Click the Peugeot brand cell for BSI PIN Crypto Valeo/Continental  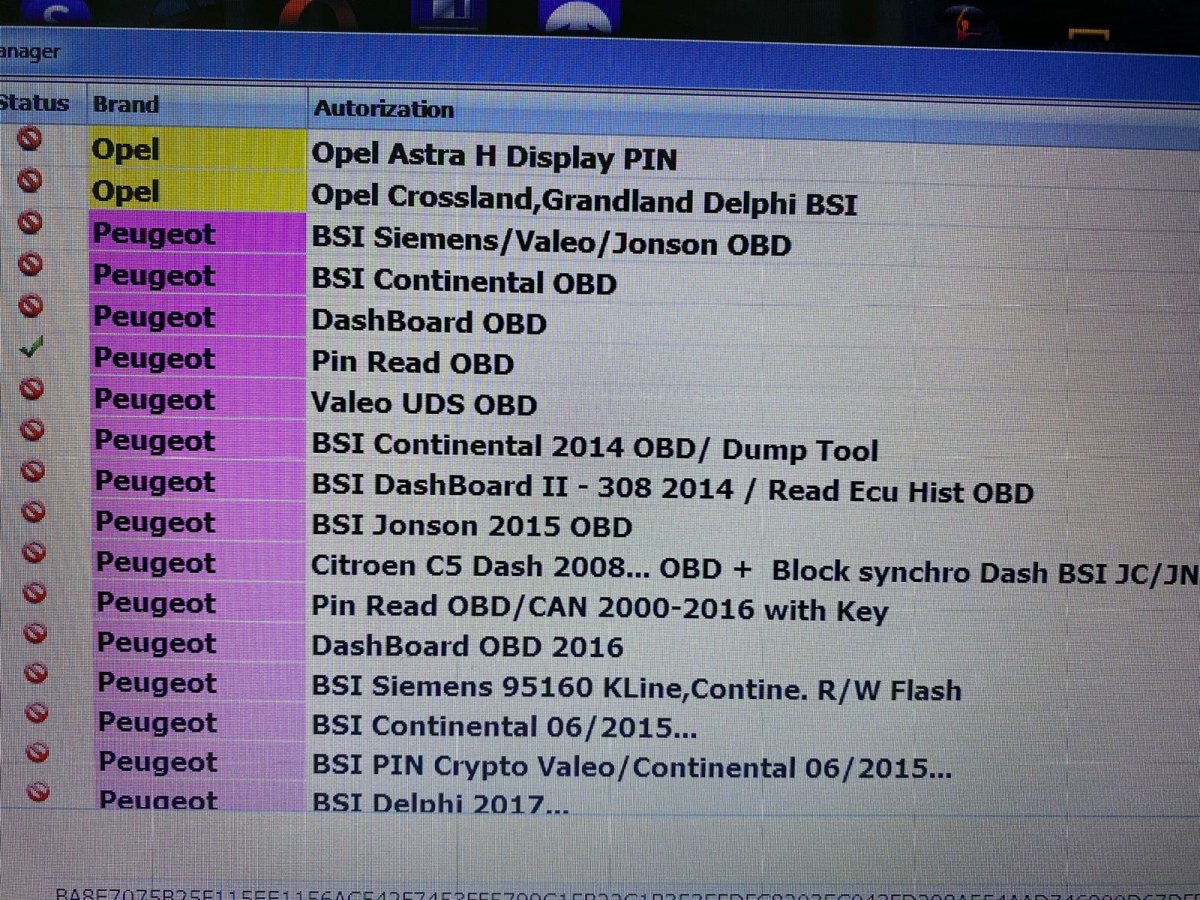202,762
